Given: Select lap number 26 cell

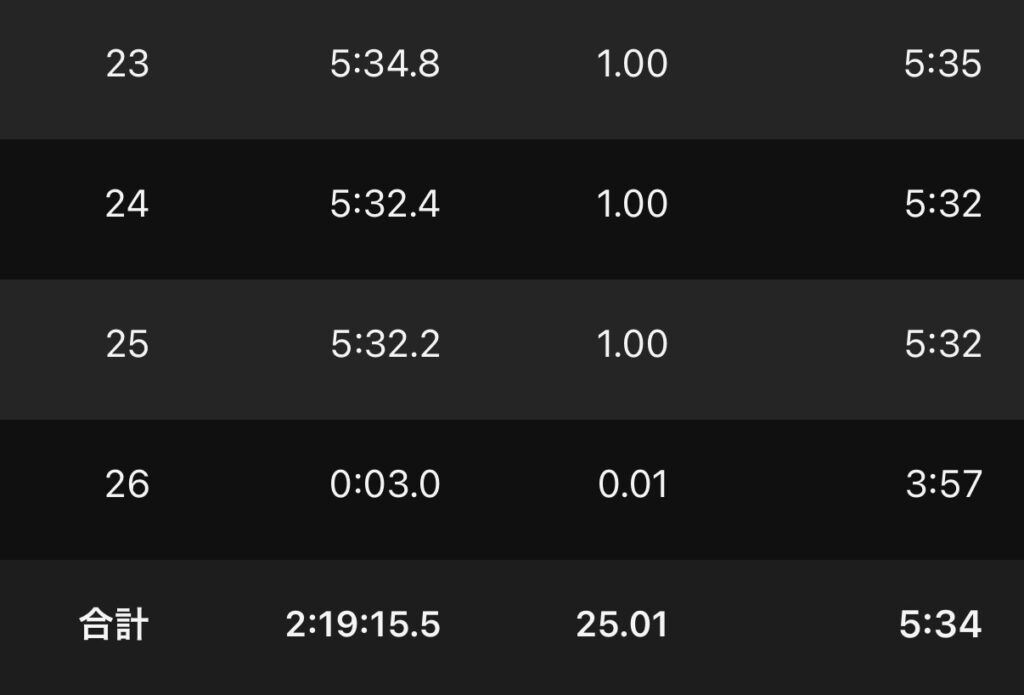Looking at the screenshot, I should [127, 485].
